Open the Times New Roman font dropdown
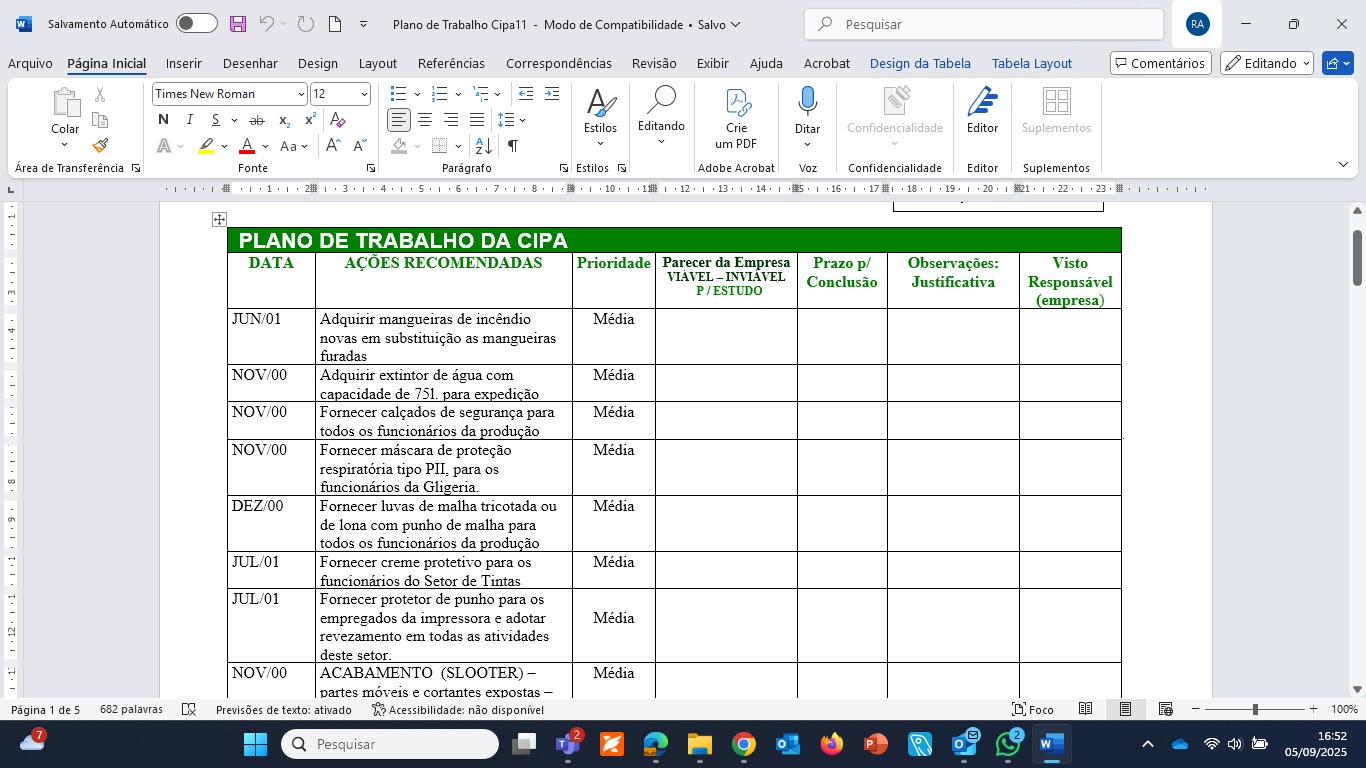1366x768 pixels. (x=301, y=94)
